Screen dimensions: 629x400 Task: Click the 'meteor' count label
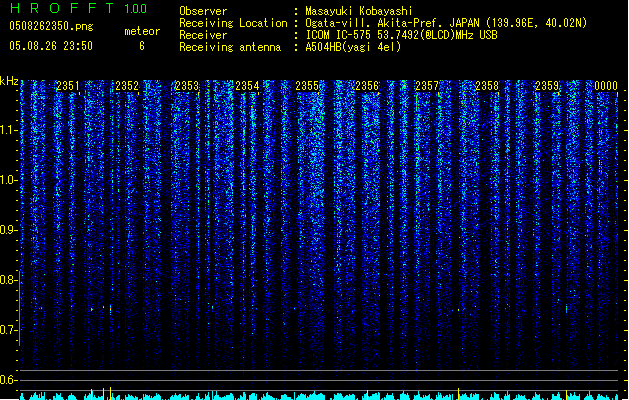pos(142,31)
